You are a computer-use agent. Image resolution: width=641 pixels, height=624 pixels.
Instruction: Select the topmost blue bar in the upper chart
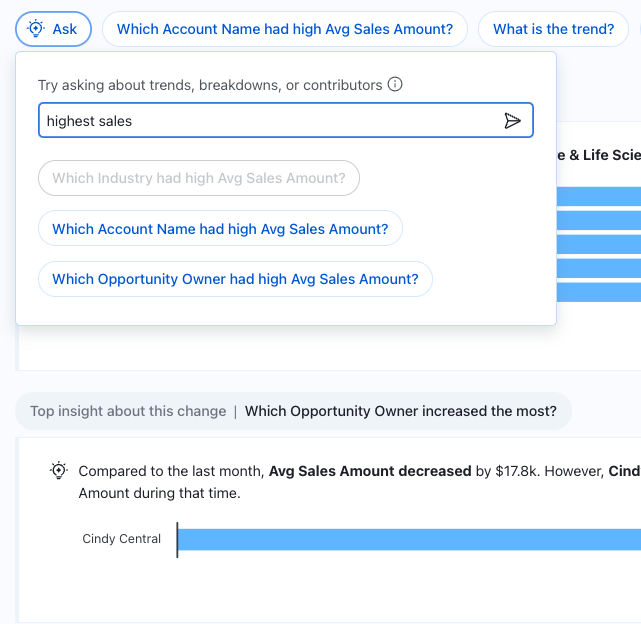tap(598, 196)
